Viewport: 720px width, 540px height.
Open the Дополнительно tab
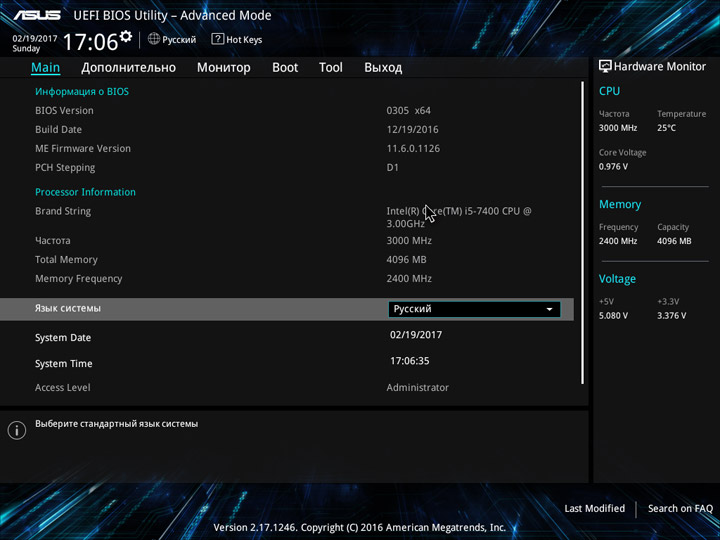click(129, 68)
